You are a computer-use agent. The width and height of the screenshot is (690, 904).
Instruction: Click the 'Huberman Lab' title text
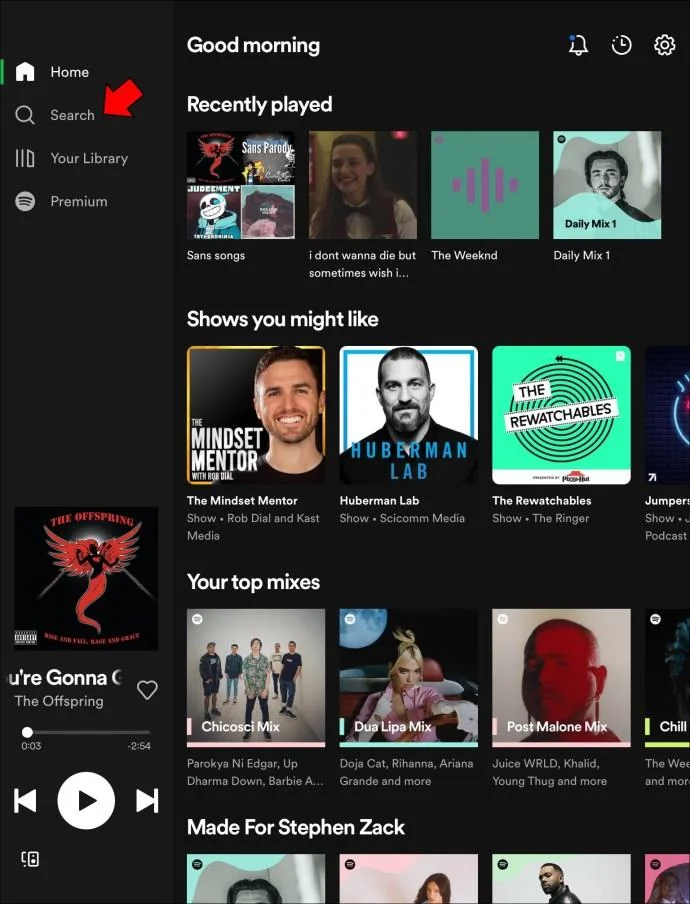[379, 500]
